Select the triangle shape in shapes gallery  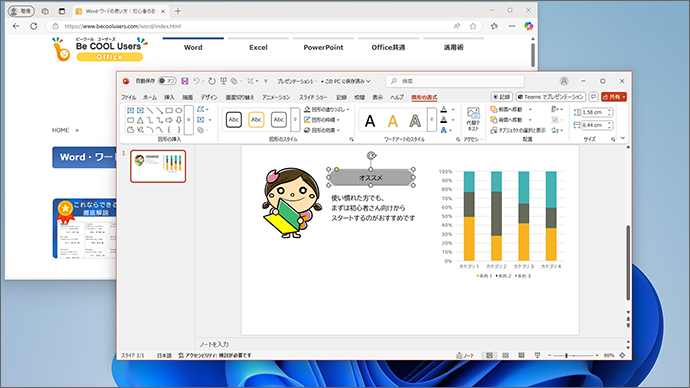140,120
